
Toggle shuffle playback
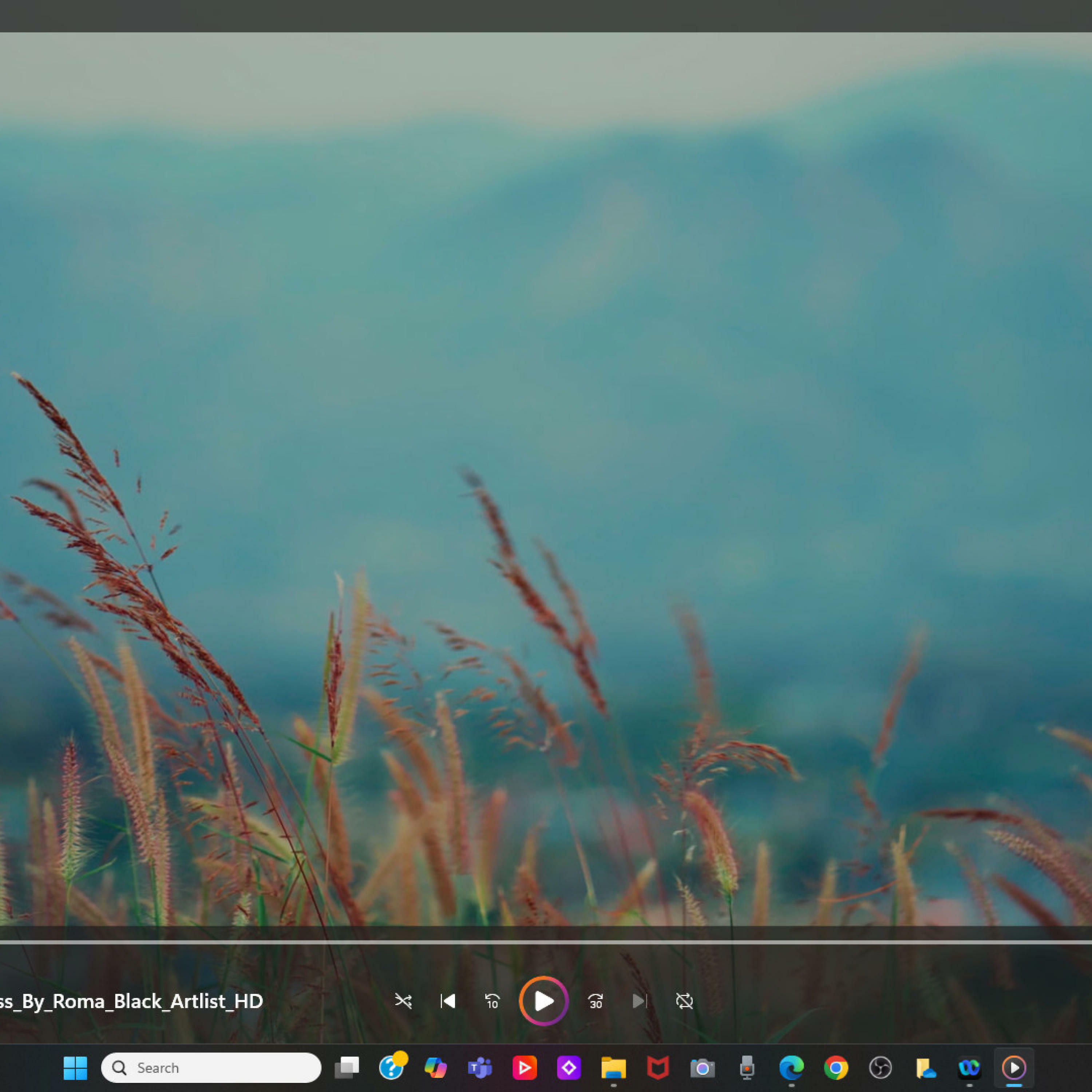click(x=403, y=1001)
